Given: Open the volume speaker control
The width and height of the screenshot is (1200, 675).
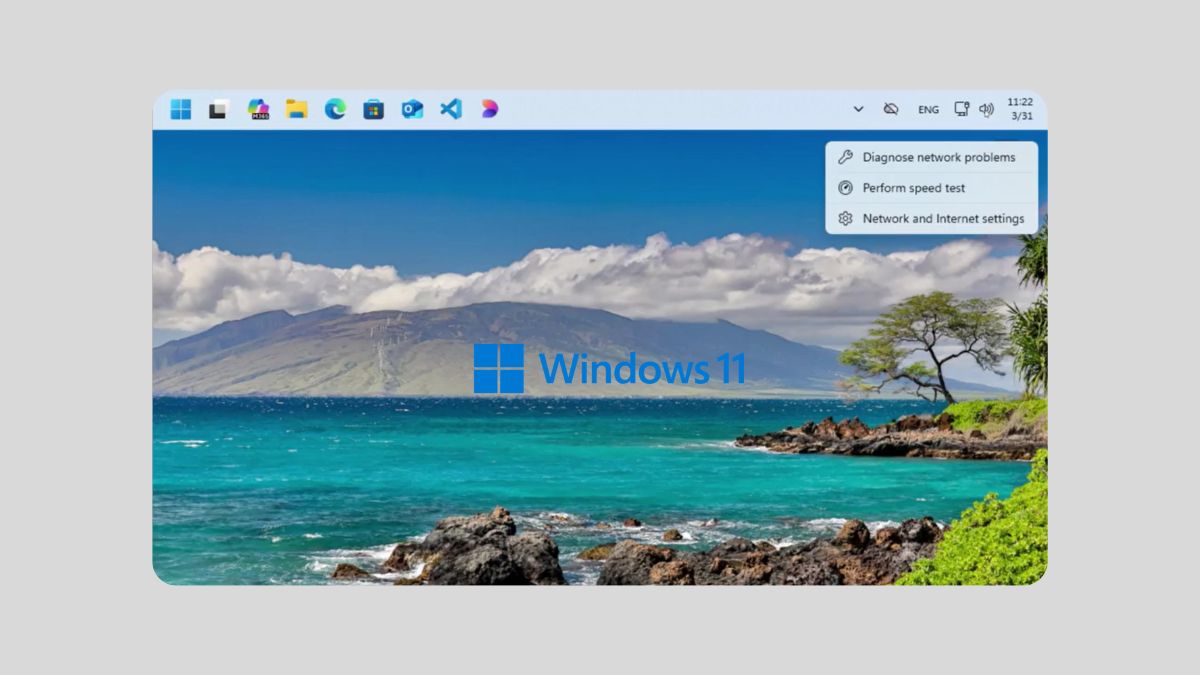Looking at the screenshot, I should [986, 109].
